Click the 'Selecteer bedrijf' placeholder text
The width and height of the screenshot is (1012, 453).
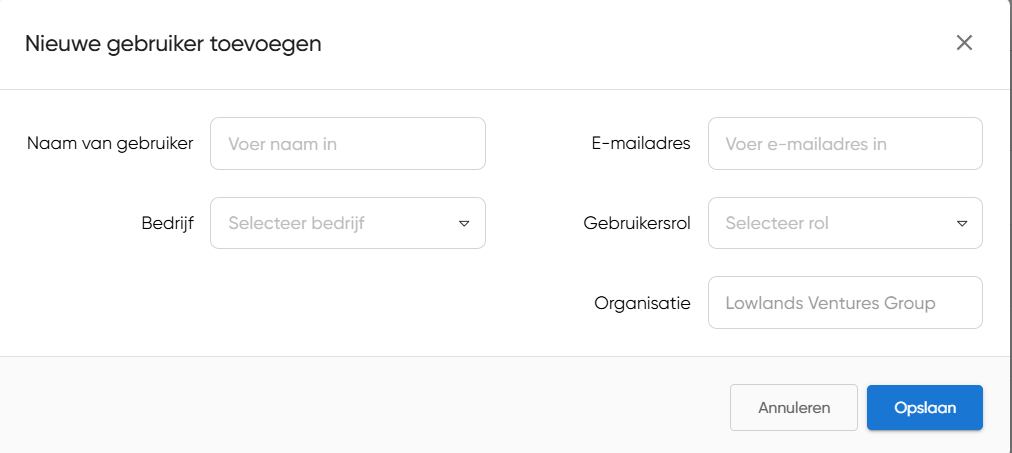(x=296, y=223)
